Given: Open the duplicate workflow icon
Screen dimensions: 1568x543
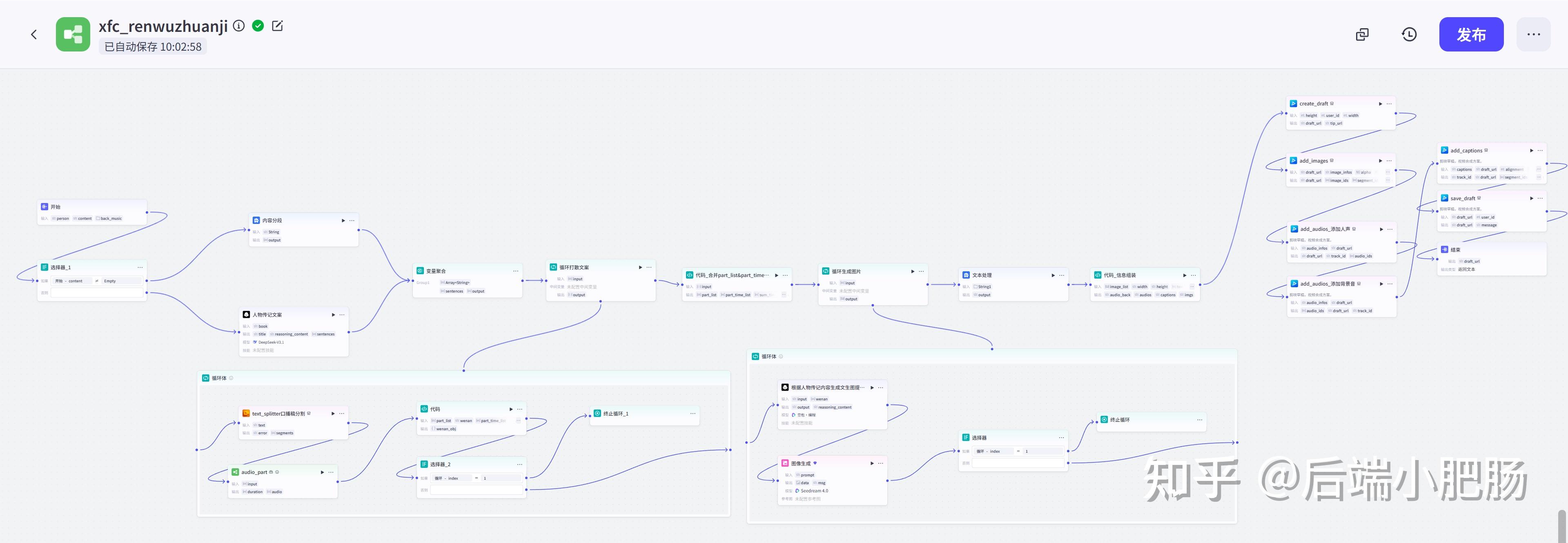Looking at the screenshot, I should pyautogui.click(x=1362, y=35).
